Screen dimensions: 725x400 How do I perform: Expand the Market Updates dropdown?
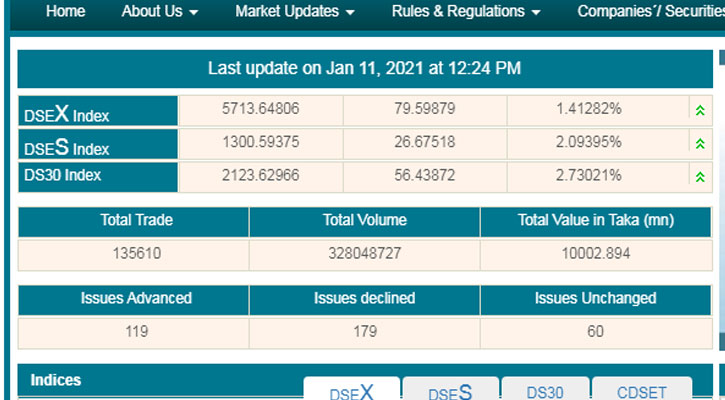click(295, 12)
